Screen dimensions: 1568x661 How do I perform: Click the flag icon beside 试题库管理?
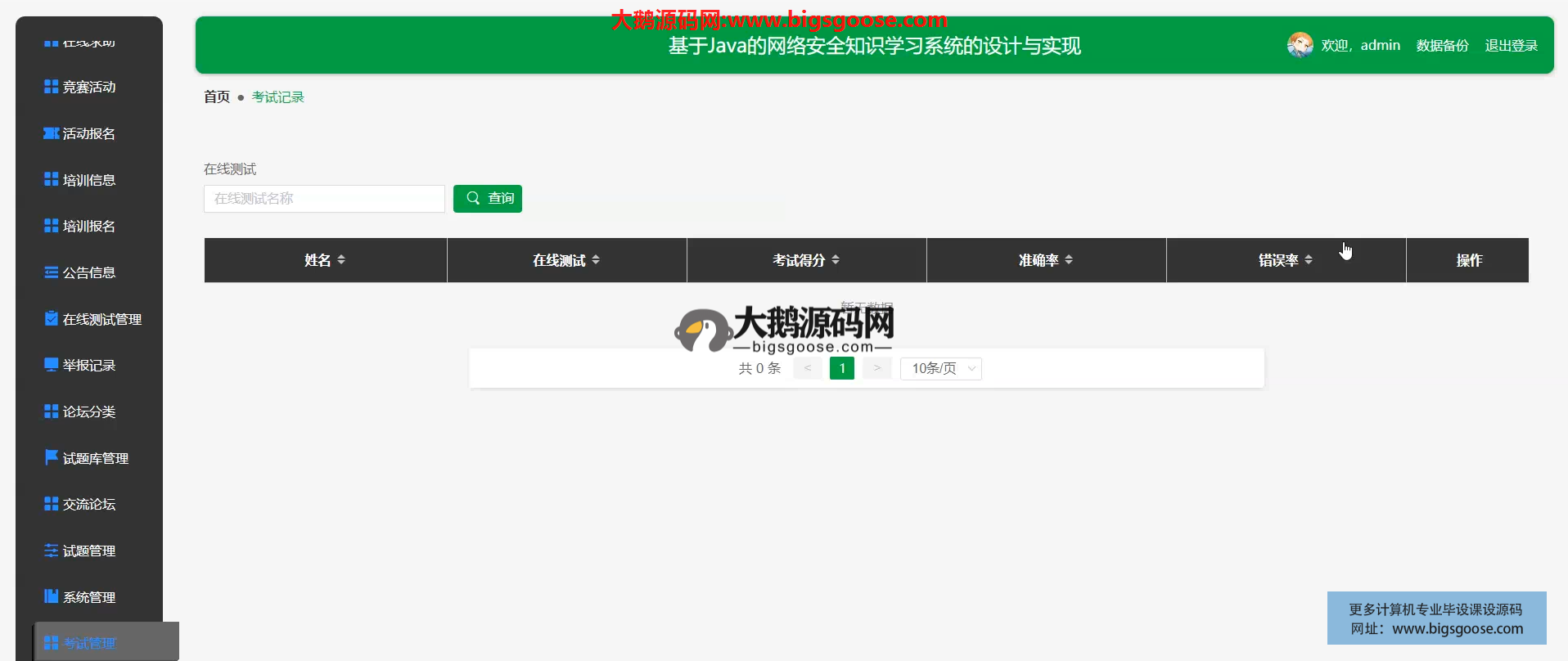pyautogui.click(x=51, y=457)
